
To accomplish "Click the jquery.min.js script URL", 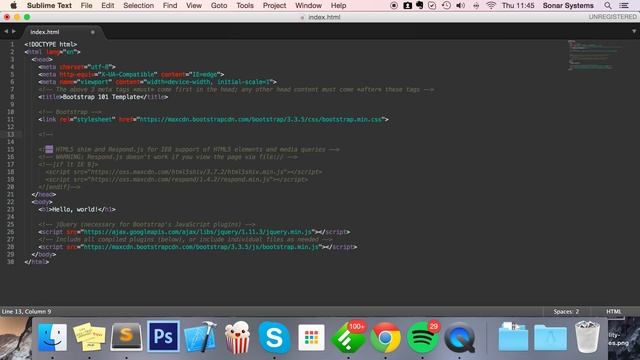I will click(x=198, y=232).
